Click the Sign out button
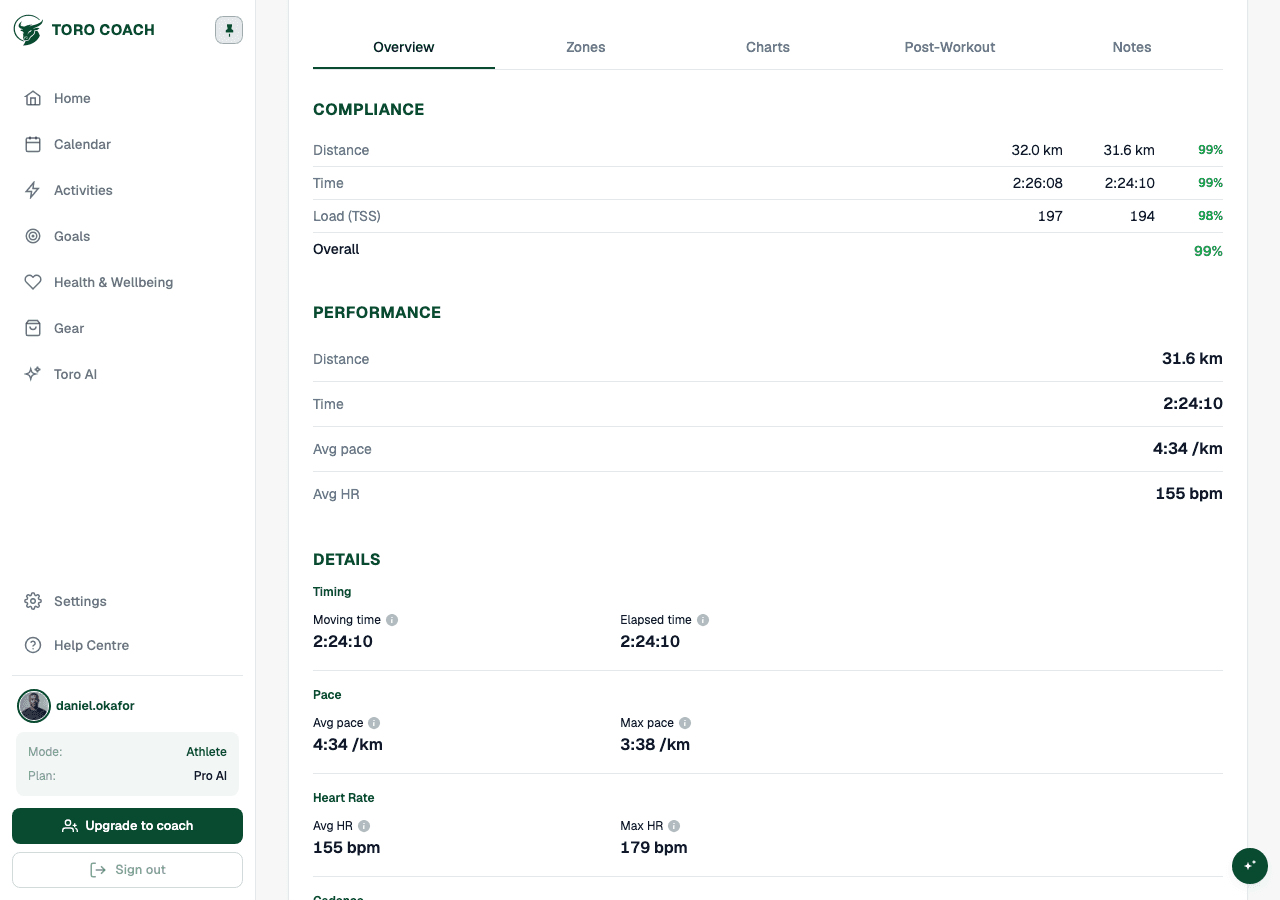 tap(127, 870)
